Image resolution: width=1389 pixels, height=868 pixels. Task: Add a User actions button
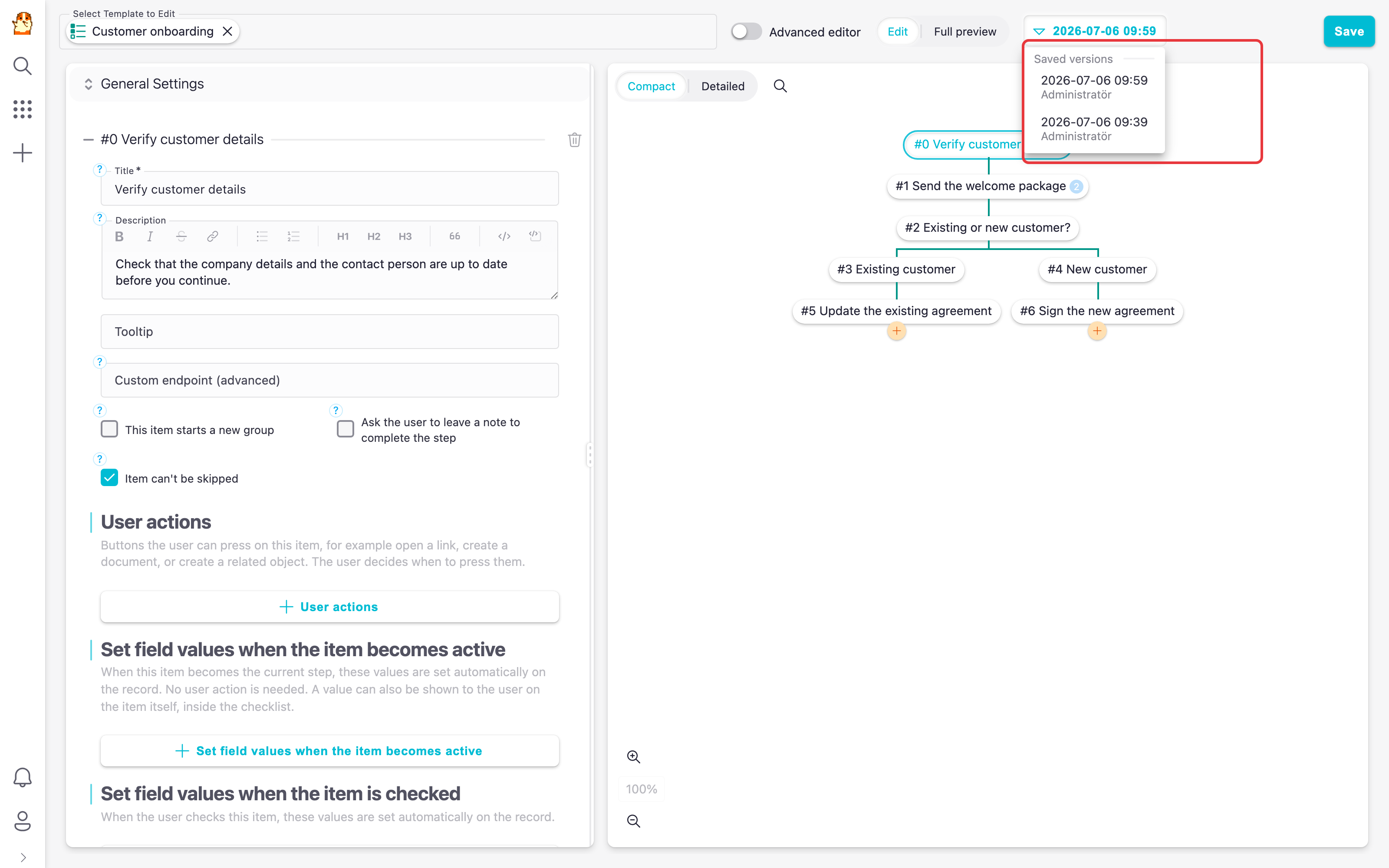(x=329, y=607)
